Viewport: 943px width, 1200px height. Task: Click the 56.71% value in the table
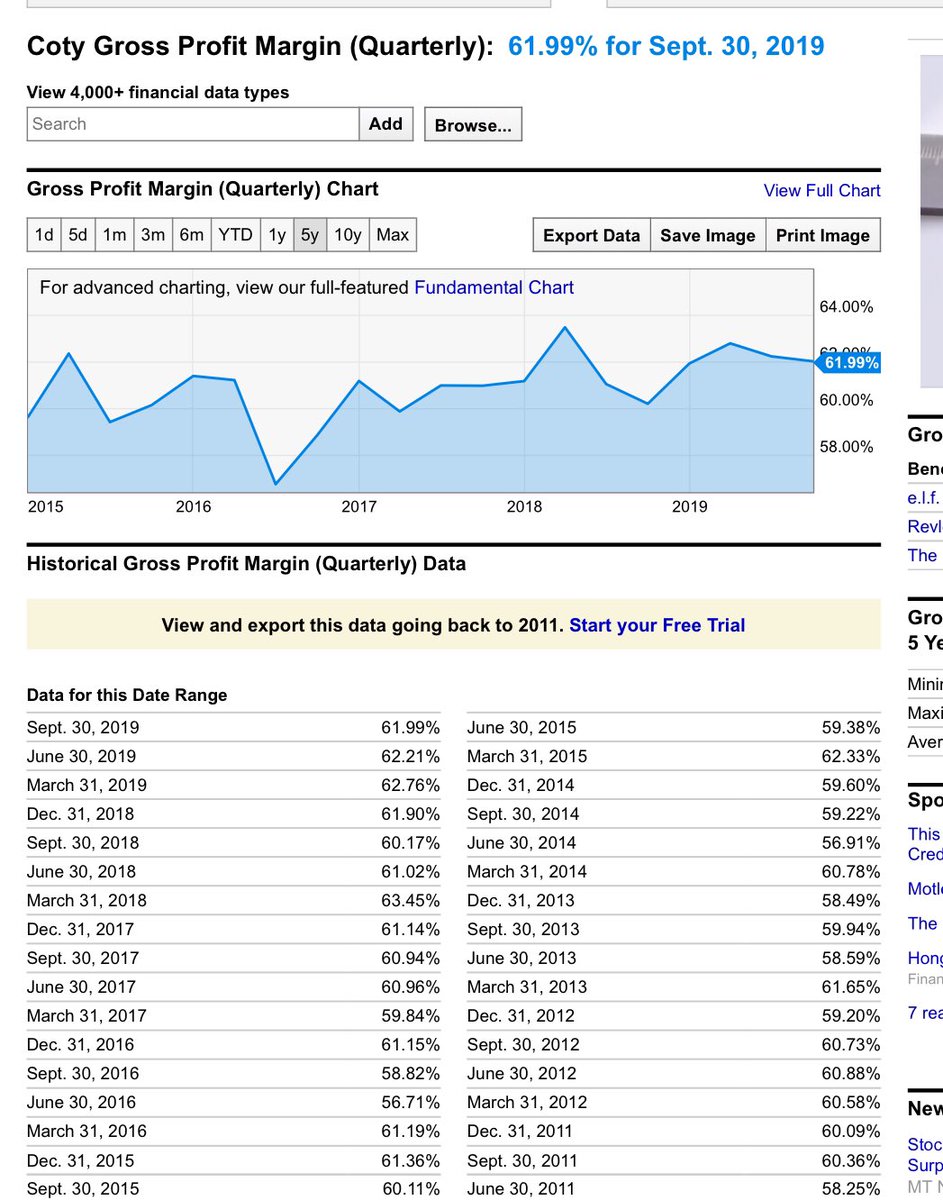coord(410,1102)
